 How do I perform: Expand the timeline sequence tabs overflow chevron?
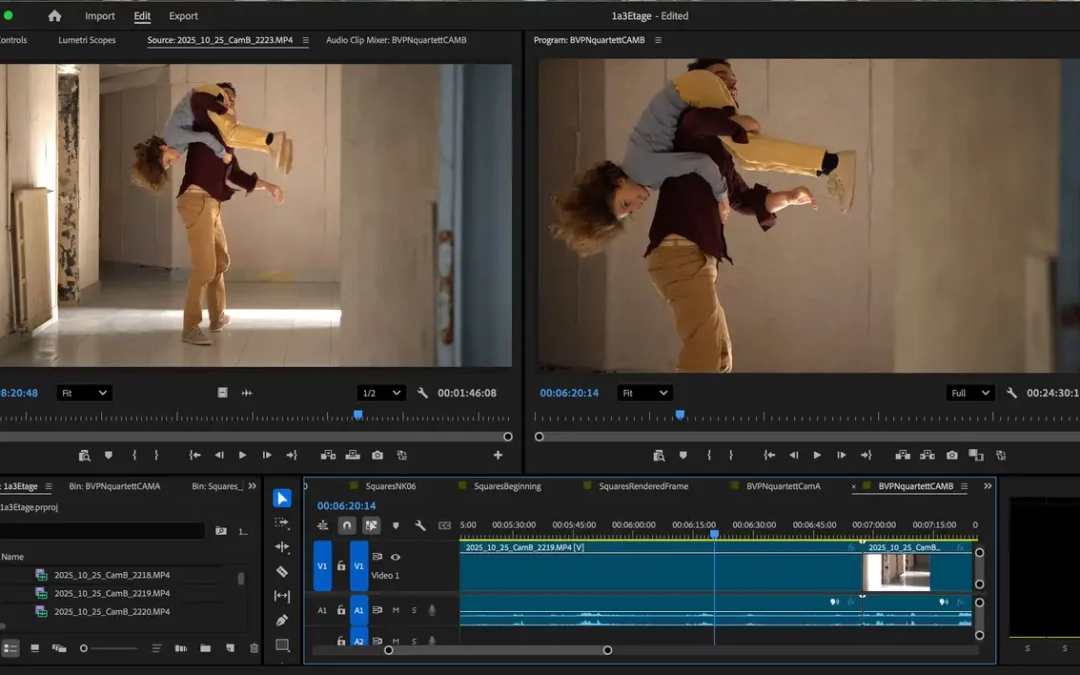(988, 486)
